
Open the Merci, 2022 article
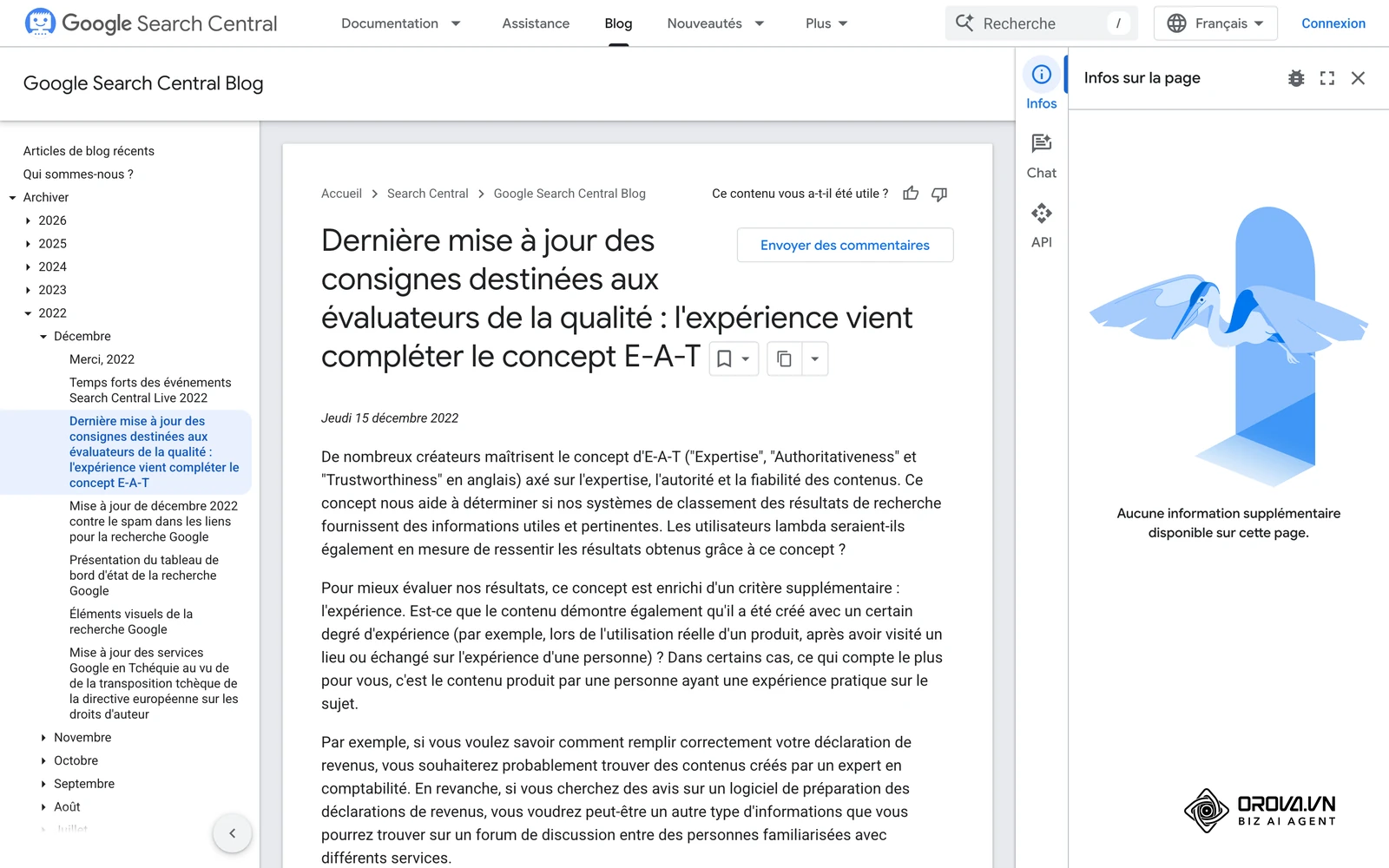[x=102, y=359]
